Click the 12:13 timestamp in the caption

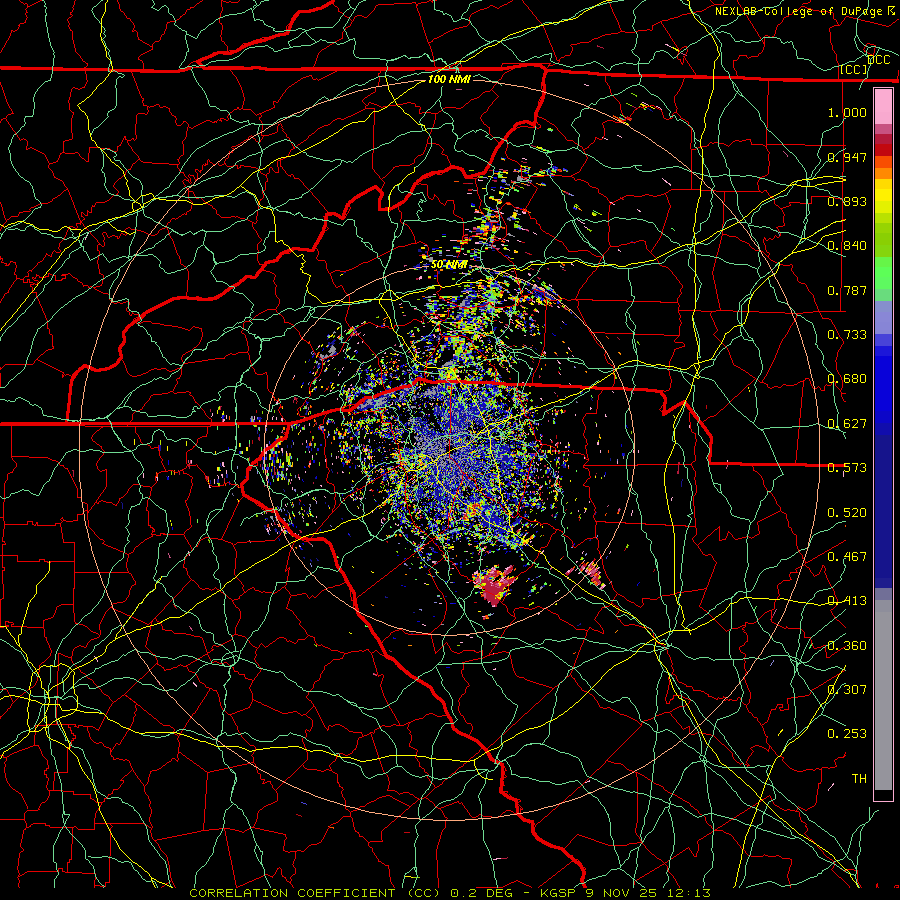click(x=689, y=893)
